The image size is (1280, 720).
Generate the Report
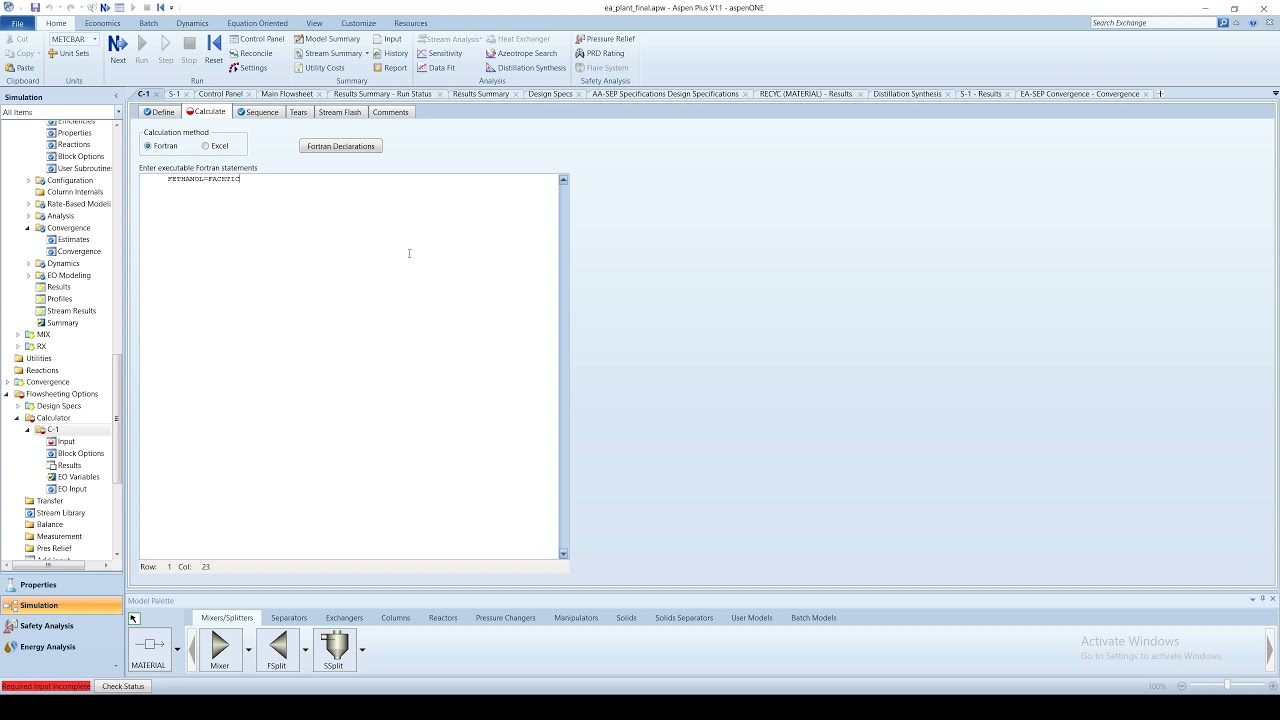point(390,68)
